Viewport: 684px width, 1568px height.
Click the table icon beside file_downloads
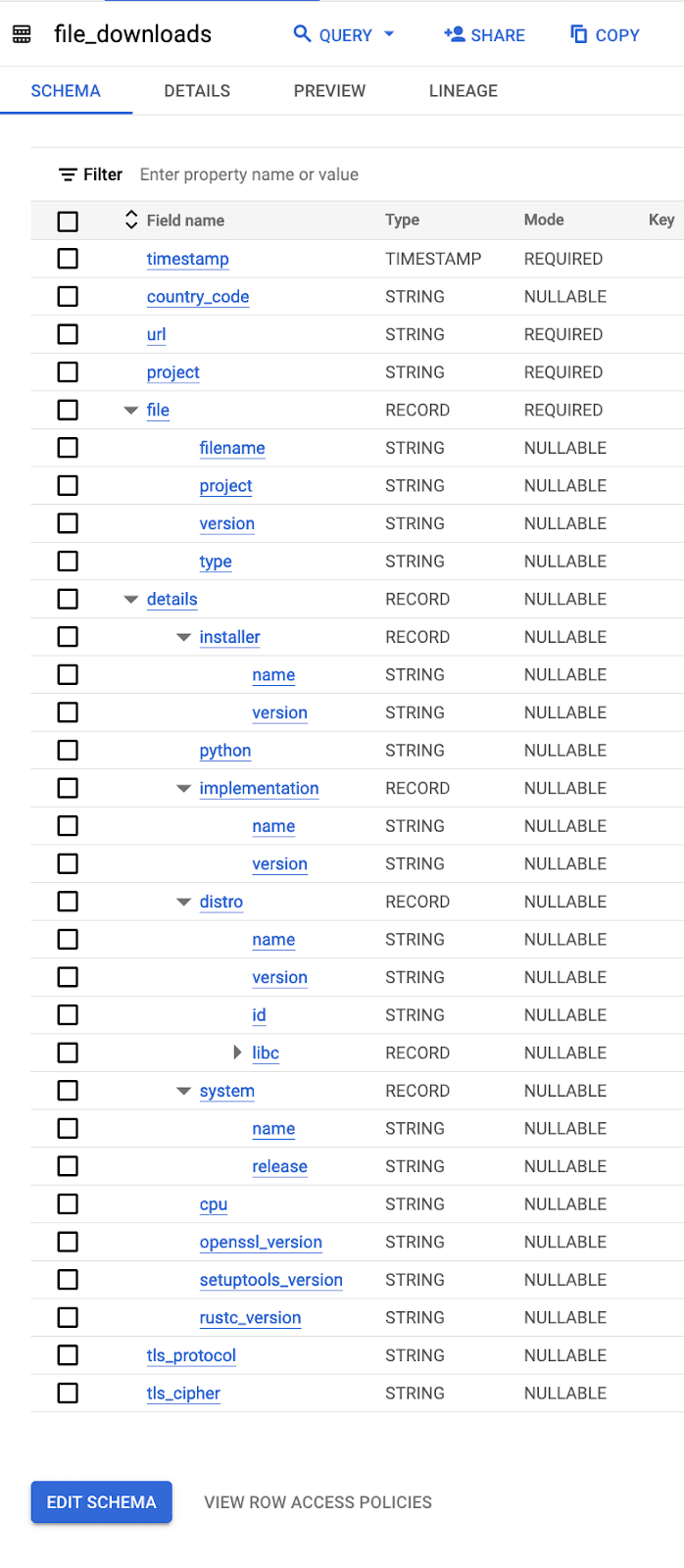[x=22, y=34]
